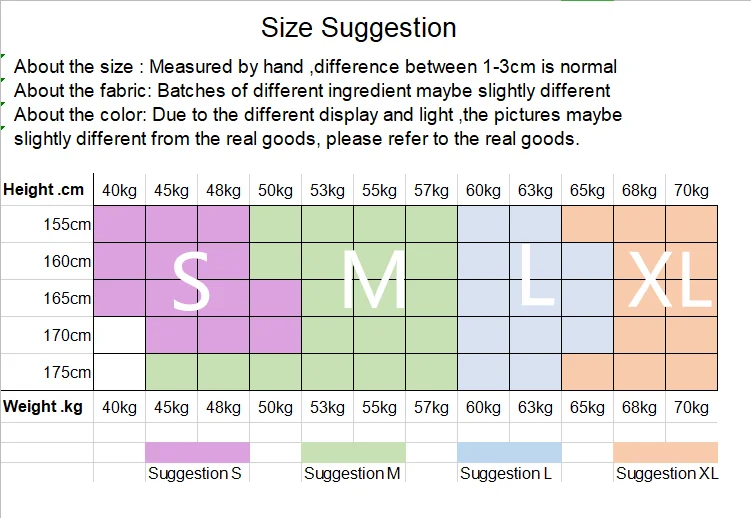Image resolution: width=751 pixels, height=518 pixels.
Task: Click the large white M letter
Action: [373, 281]
